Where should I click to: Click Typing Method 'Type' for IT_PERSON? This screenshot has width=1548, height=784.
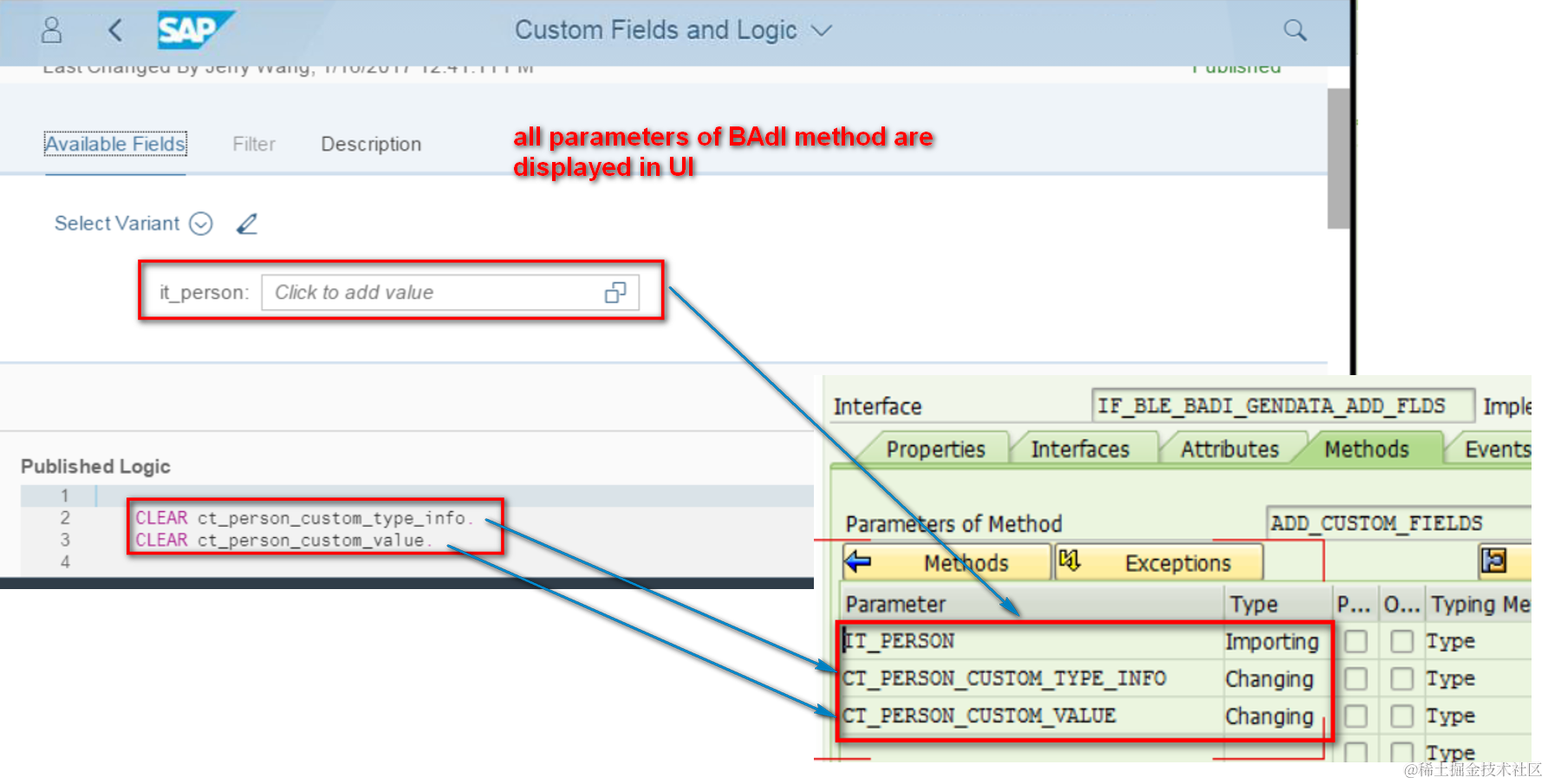(1450, 641)
